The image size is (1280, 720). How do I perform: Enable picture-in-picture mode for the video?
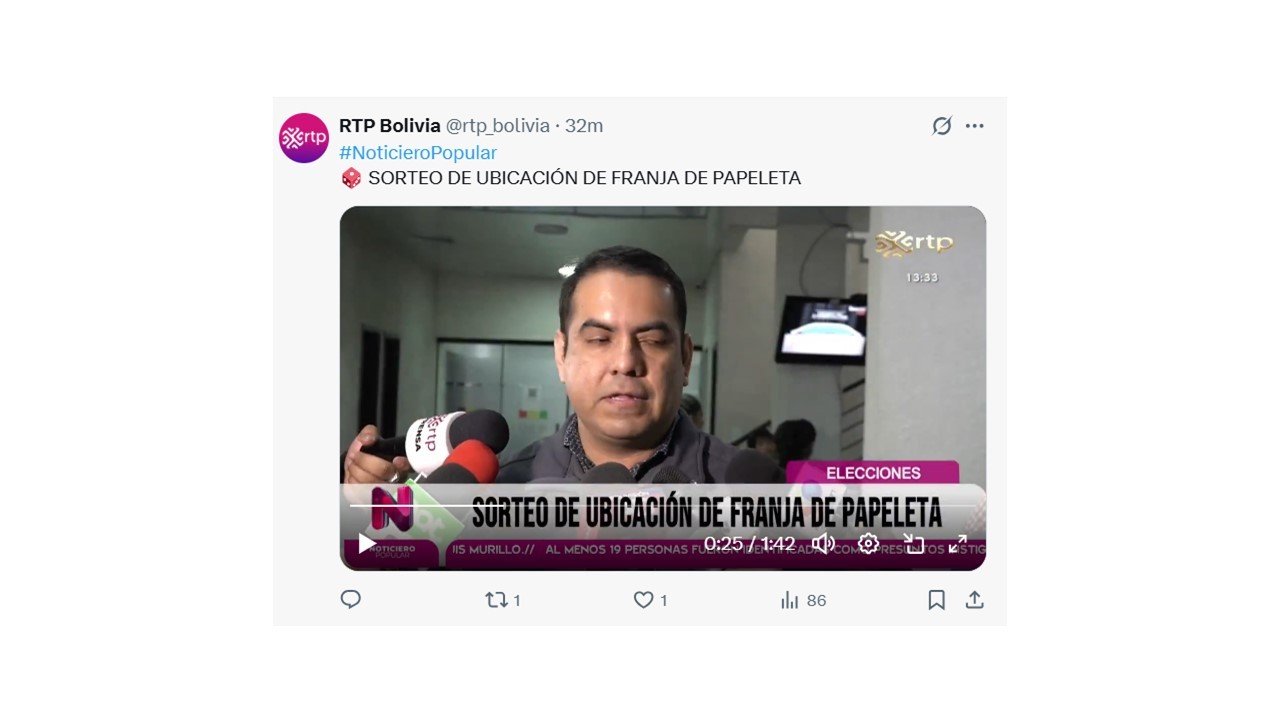[913, 544]
